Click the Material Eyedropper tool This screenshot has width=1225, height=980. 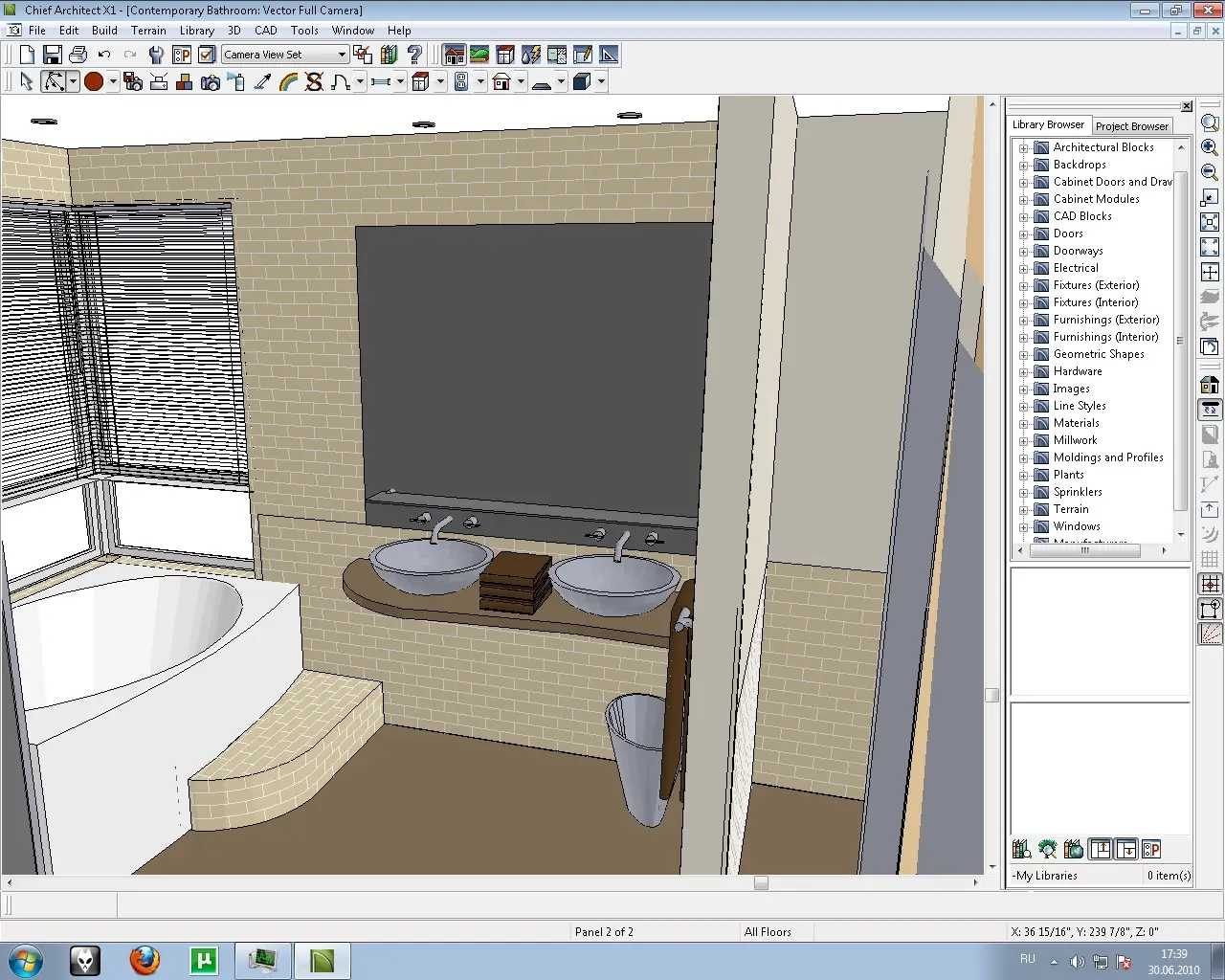(262, 82)
